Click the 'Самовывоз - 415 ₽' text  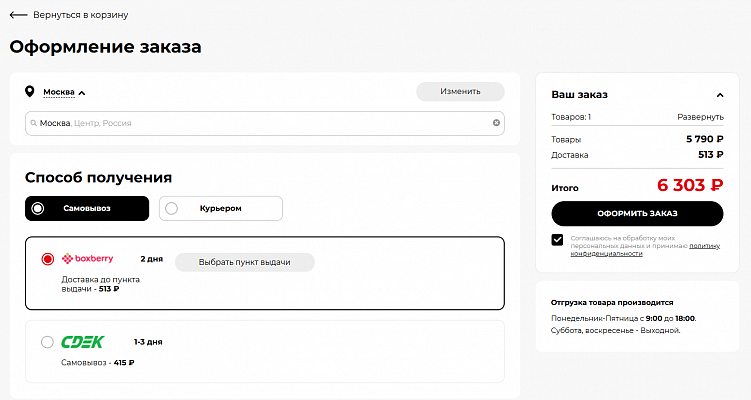pos(98,363)
